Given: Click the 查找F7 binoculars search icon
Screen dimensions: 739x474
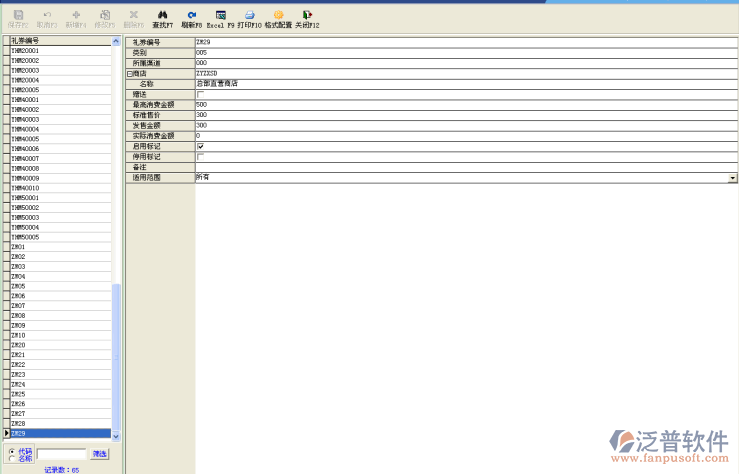Looking at the screenshot, I should point(162,14).
